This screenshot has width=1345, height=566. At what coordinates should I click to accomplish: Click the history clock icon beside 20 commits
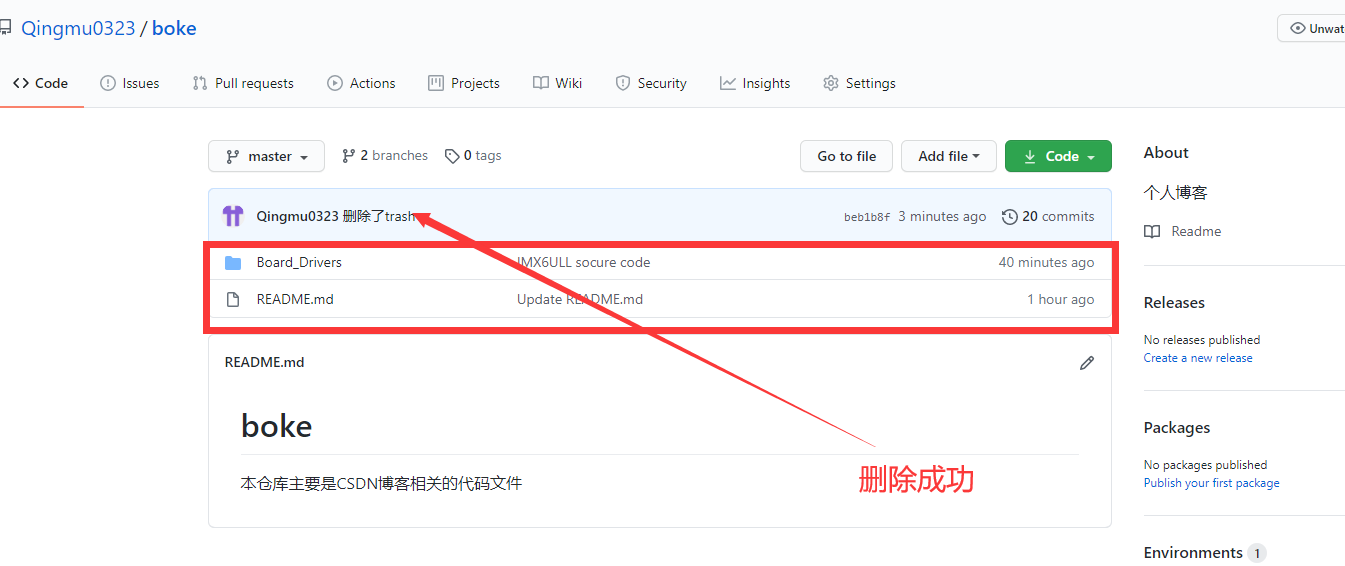(x=1010, y=216)
